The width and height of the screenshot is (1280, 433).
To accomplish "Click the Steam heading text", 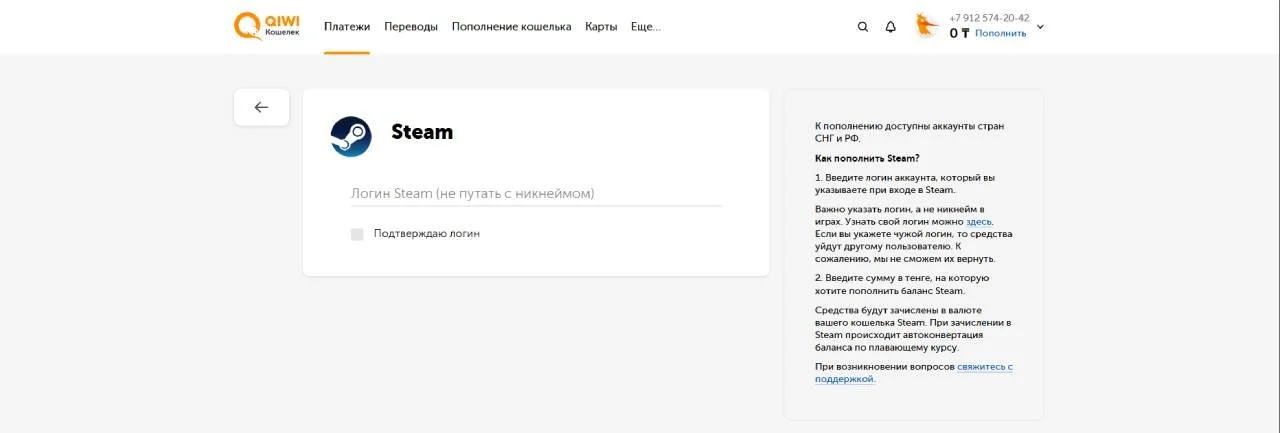I will click(x=422, y=132).
